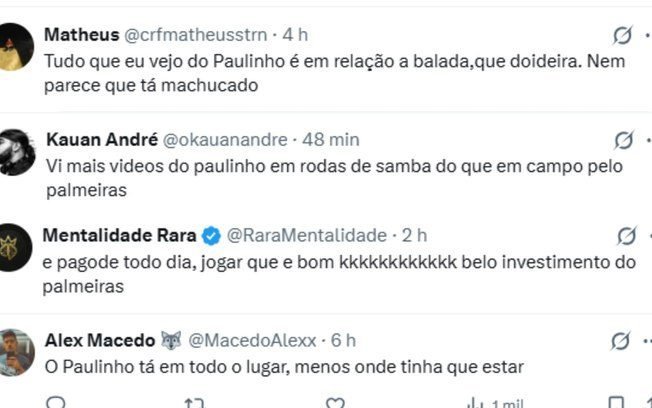
Task: Click Alex Macedo's profile photo
Action: coord(17,351)
